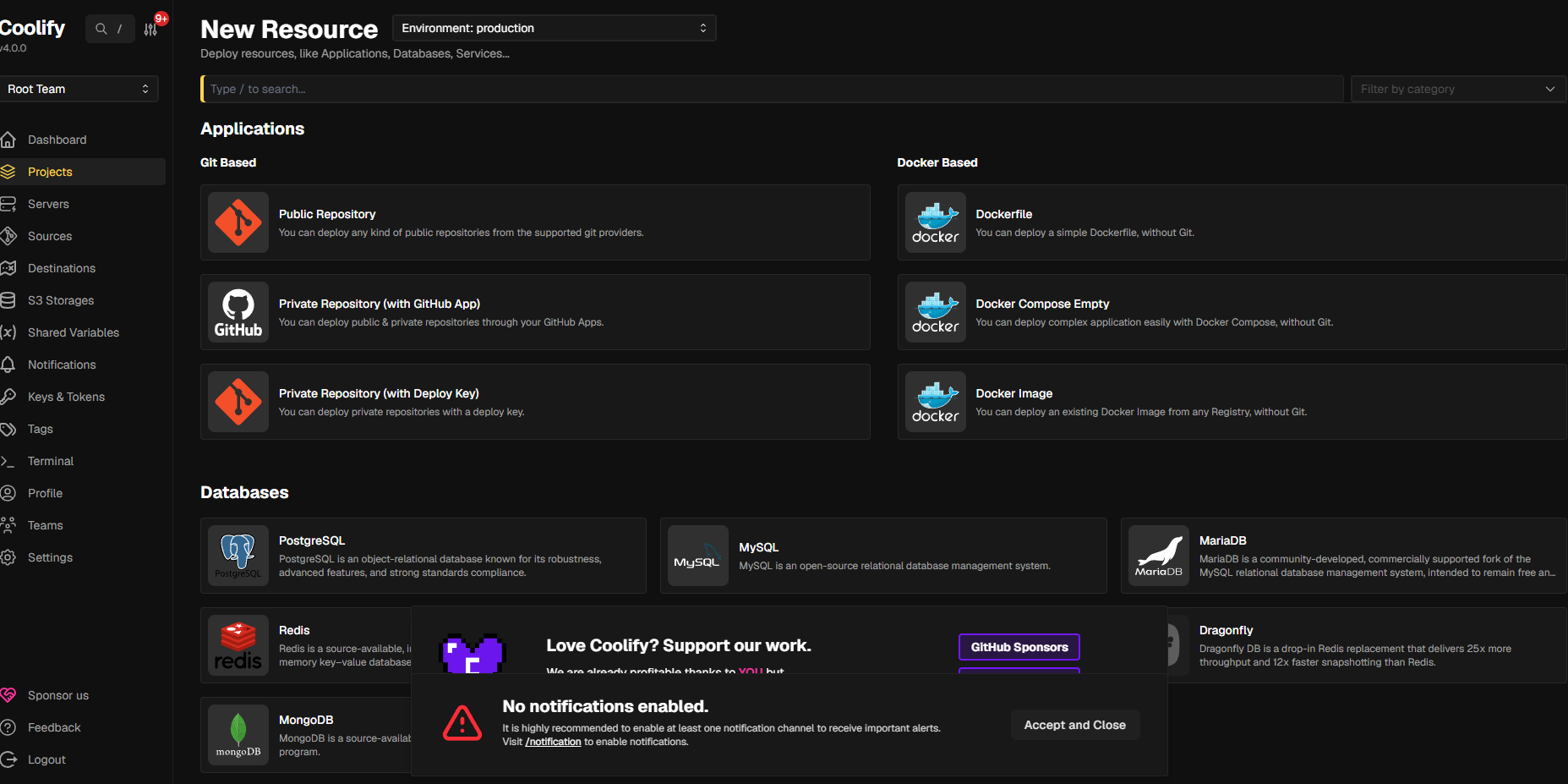Screen dimensions: 1568x784
Task: Open Servers via its sidebar icon
Action: (8, 204)
